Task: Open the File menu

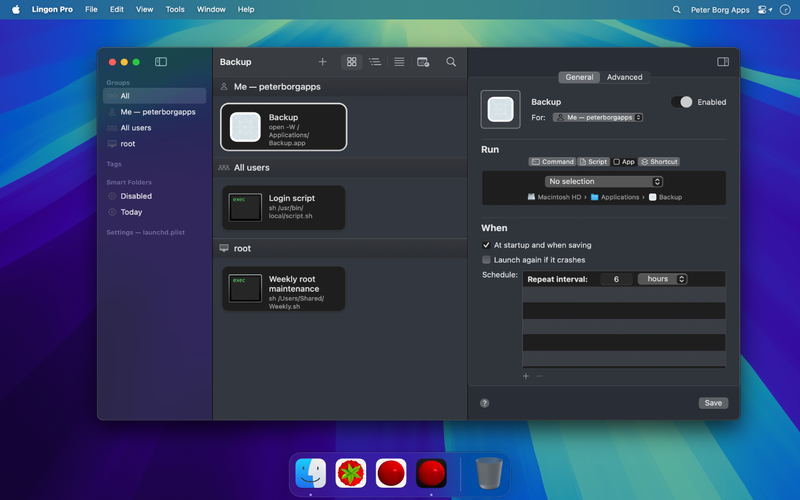Action: 91,10
